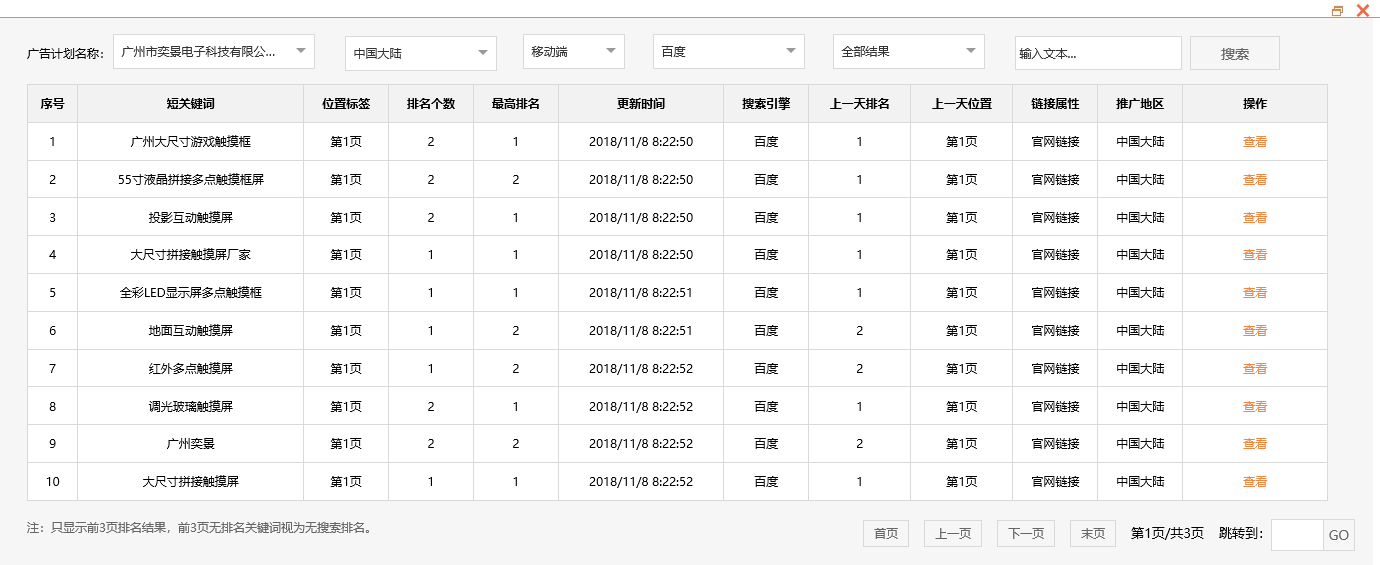Click the 序号 column header

(53, 104)
